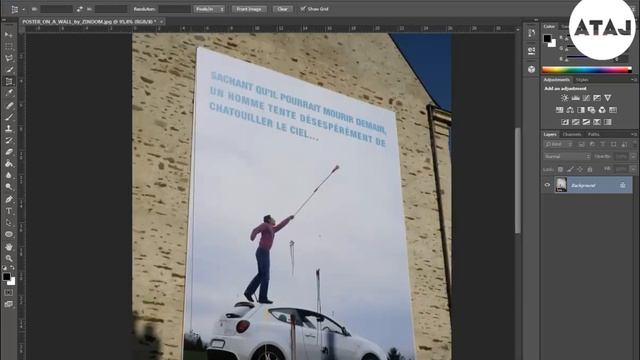Select the Perspective Crop tool in toolbox
Screen dimensions: 640x360
[9, 82]
